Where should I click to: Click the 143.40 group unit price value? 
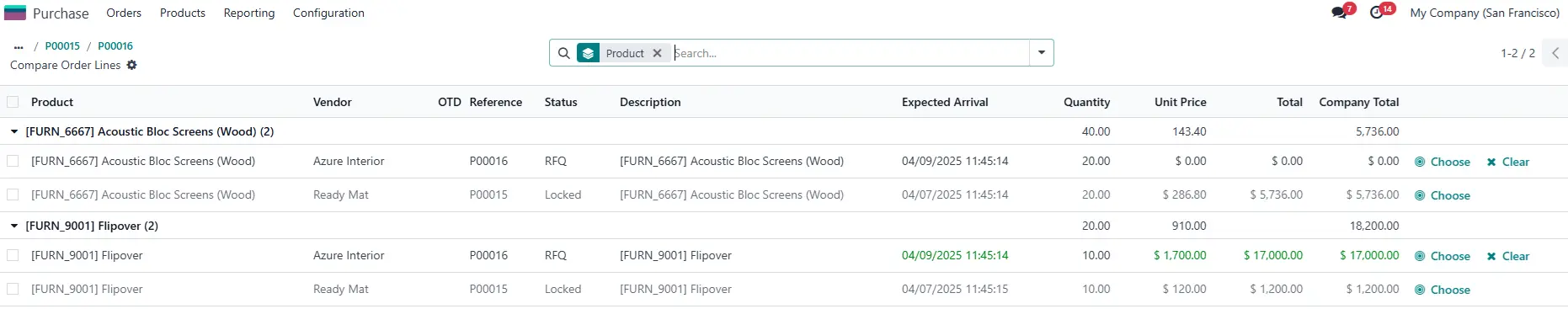click(x=1189, y=131)
